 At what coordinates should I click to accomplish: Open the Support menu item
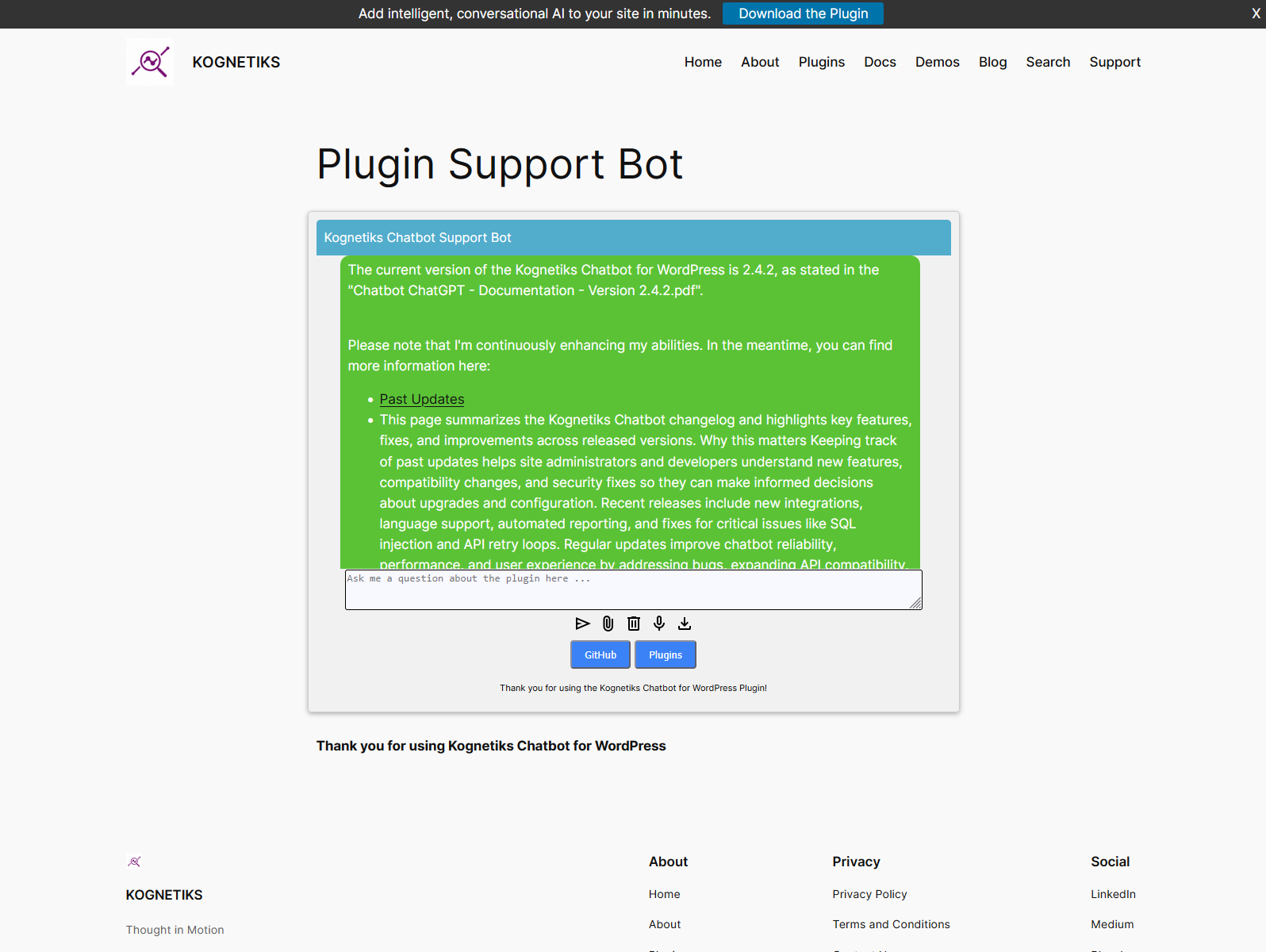click(1114, 62)
